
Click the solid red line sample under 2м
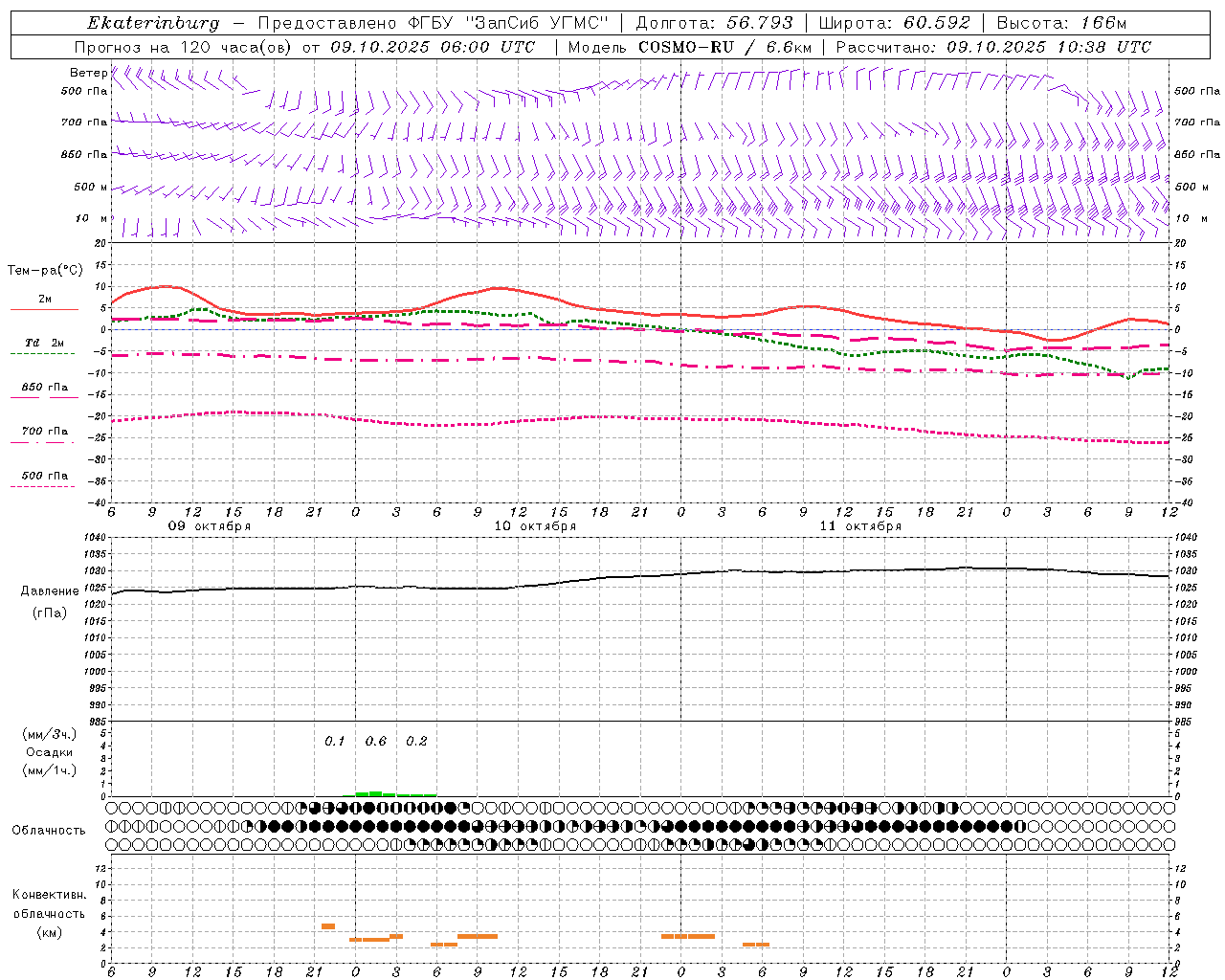44,309
